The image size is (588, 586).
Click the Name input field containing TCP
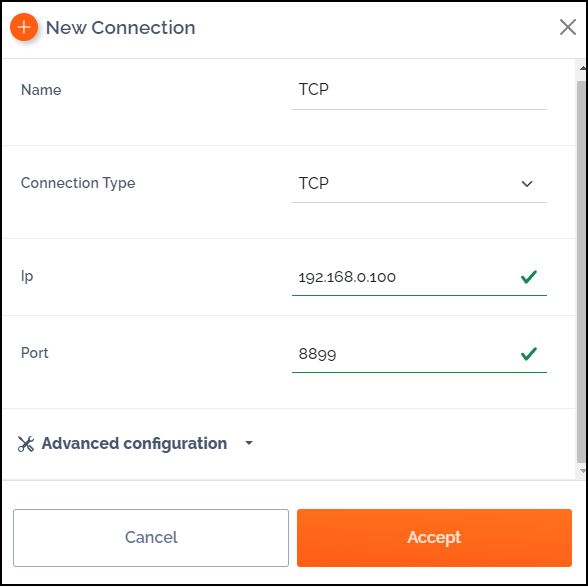tap(419, 90)
